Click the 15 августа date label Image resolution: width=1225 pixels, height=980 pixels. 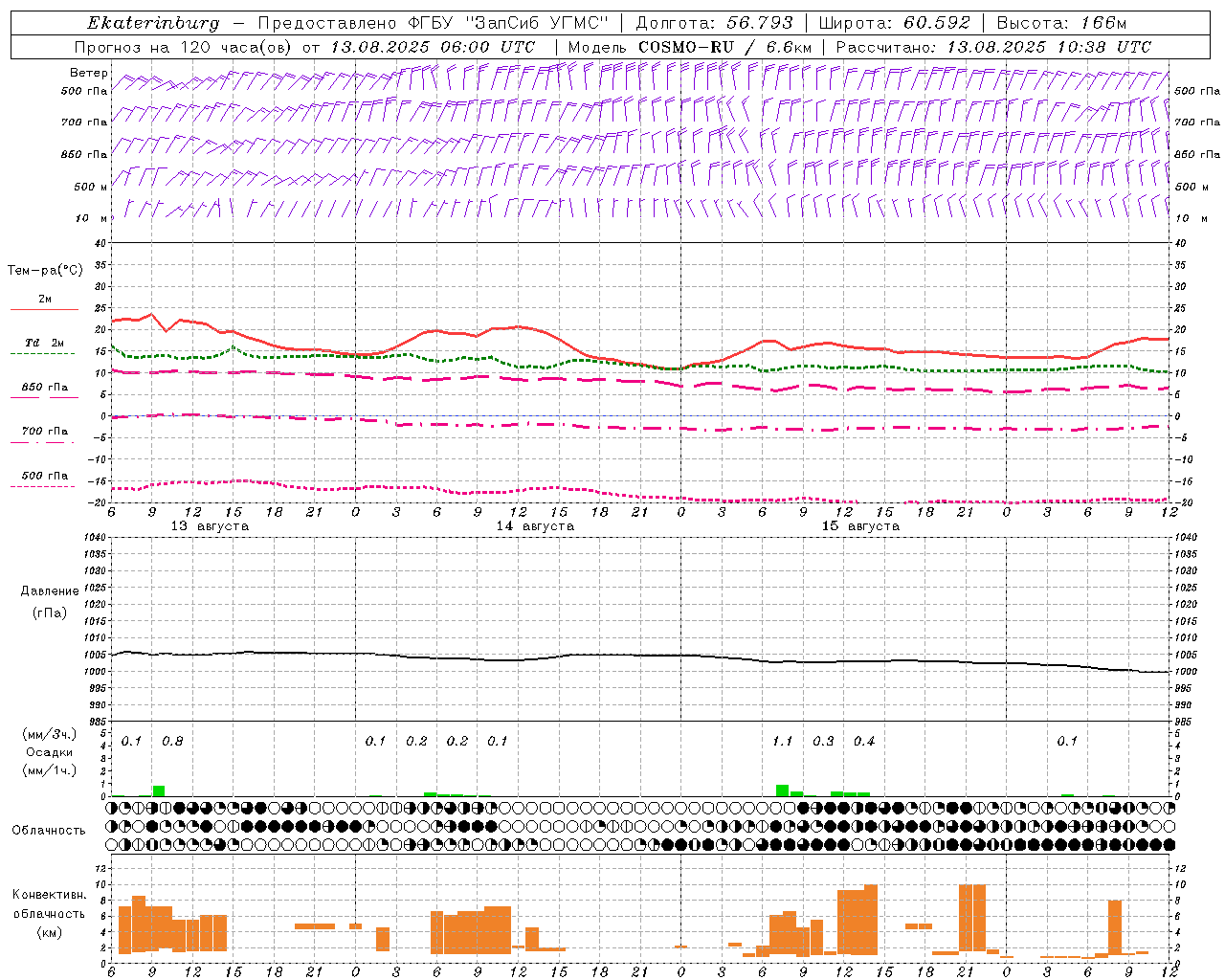pos(860,526)
